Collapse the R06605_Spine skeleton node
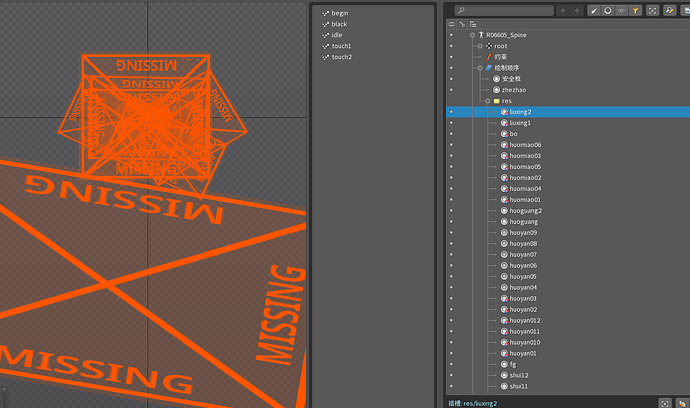The image size is (690, 408). click(x=471, y=35)
